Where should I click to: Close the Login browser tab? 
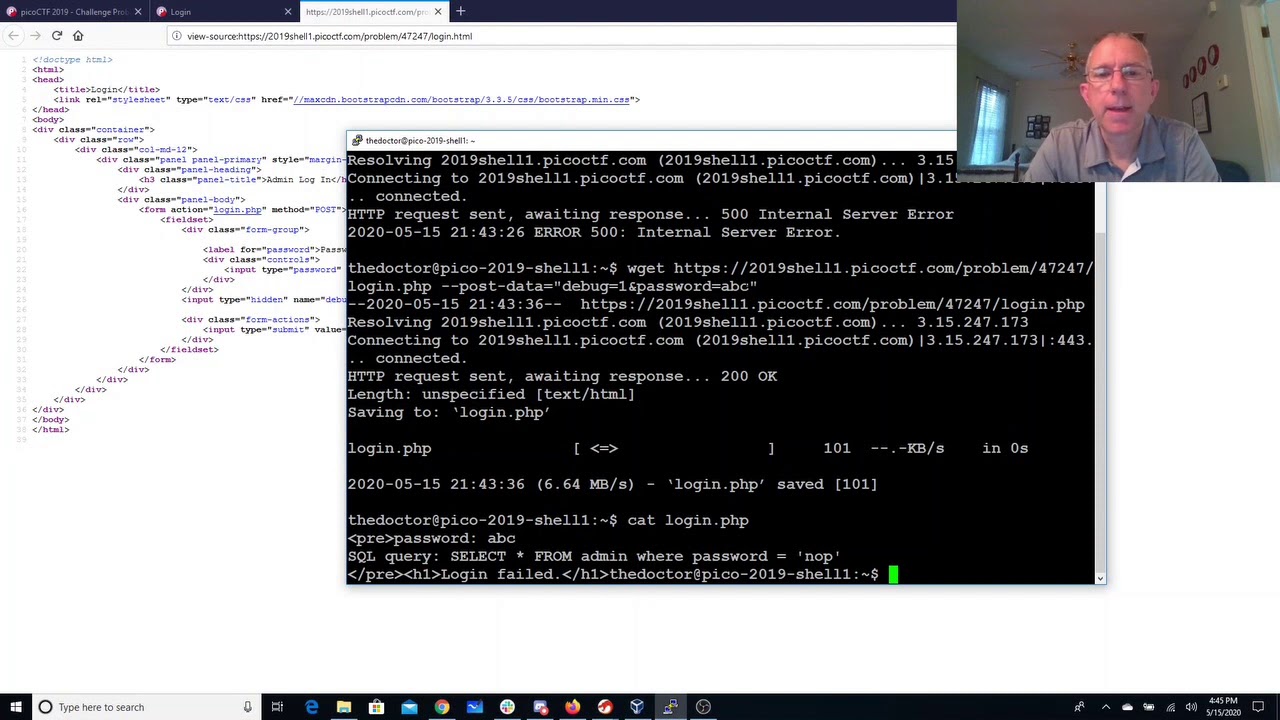click(x=288, y=12)
